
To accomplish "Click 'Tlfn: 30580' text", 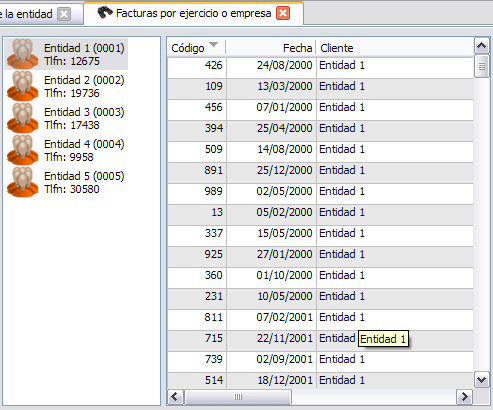I will pyautogui.click(x=72, y=189).
